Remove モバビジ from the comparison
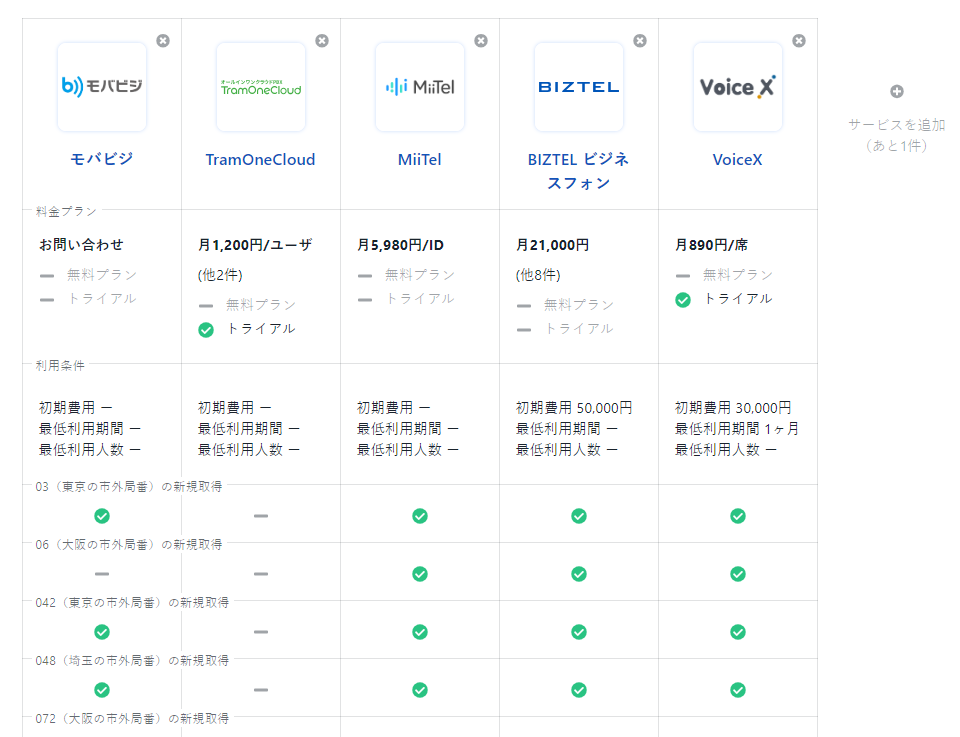This screenshot has height=737, width=960. [x=163, y=41]
